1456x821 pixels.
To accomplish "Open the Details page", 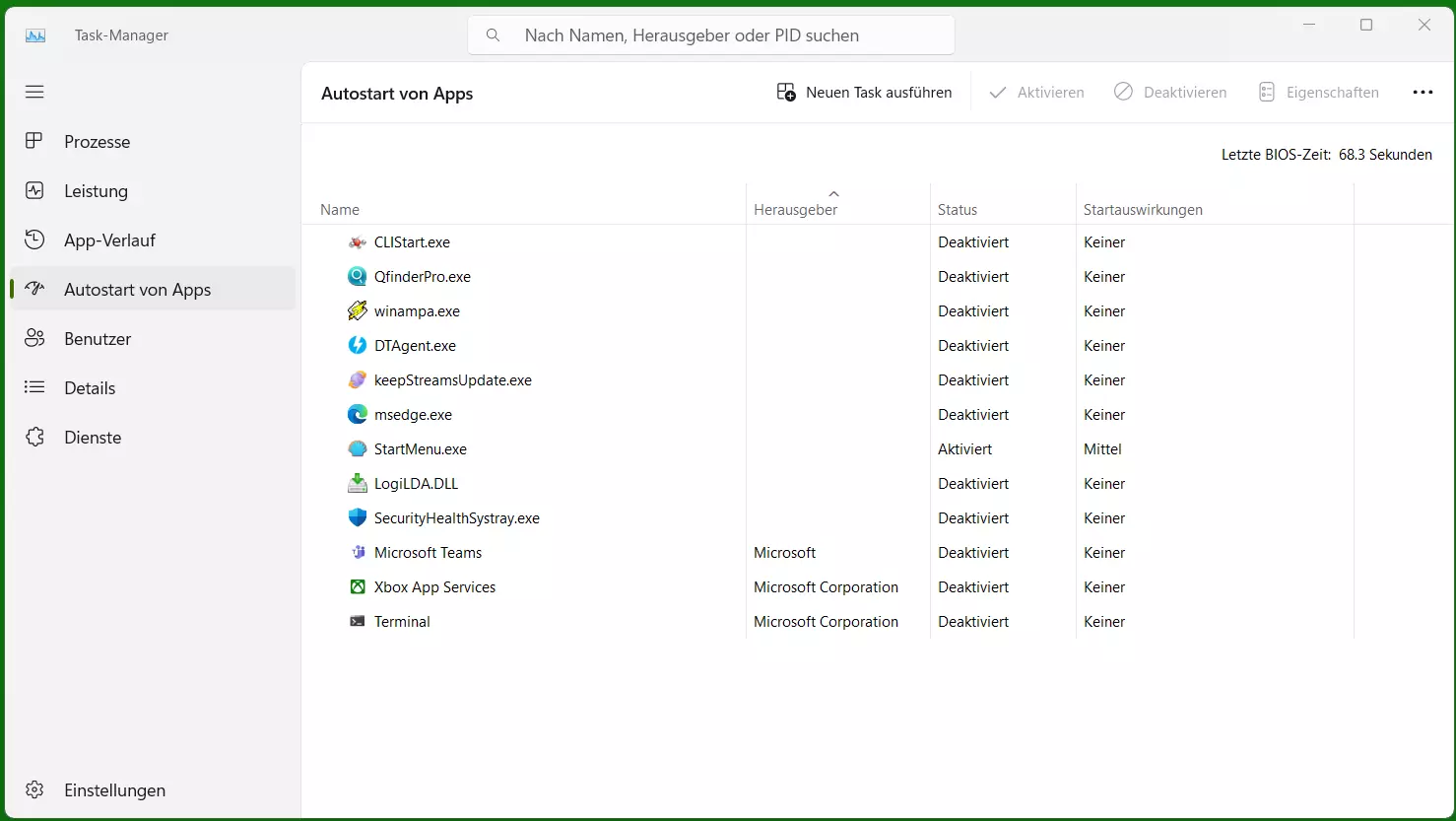I will click(153, 388).
